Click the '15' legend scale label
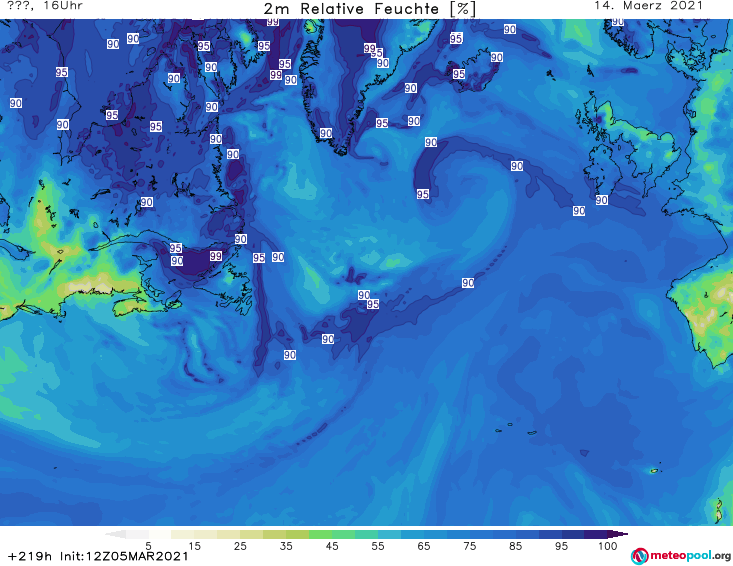This screenshot has width=733, height=566. (x=194, y=546)
